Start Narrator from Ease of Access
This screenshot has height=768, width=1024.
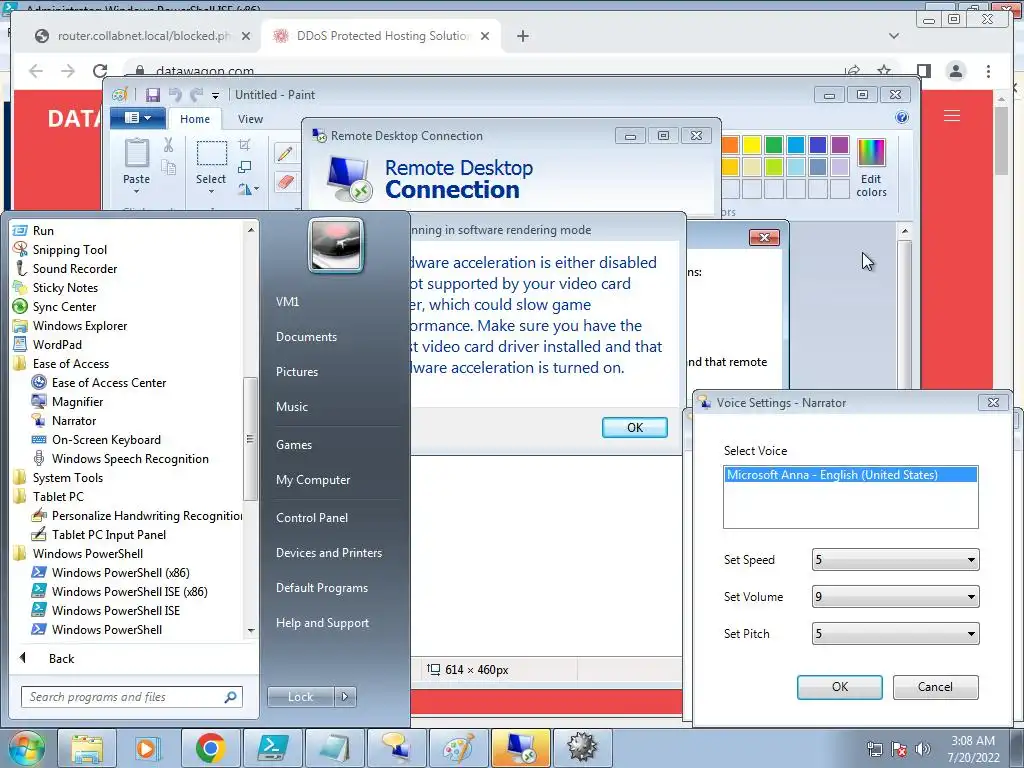point(74,421)
